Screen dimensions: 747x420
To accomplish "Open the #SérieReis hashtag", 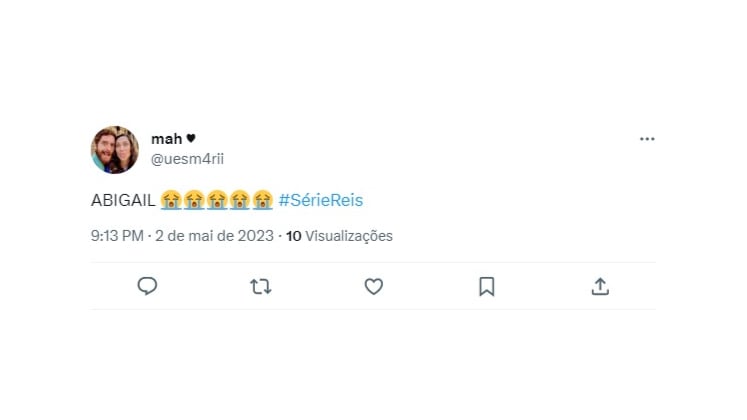I will [x=320, y=200].
